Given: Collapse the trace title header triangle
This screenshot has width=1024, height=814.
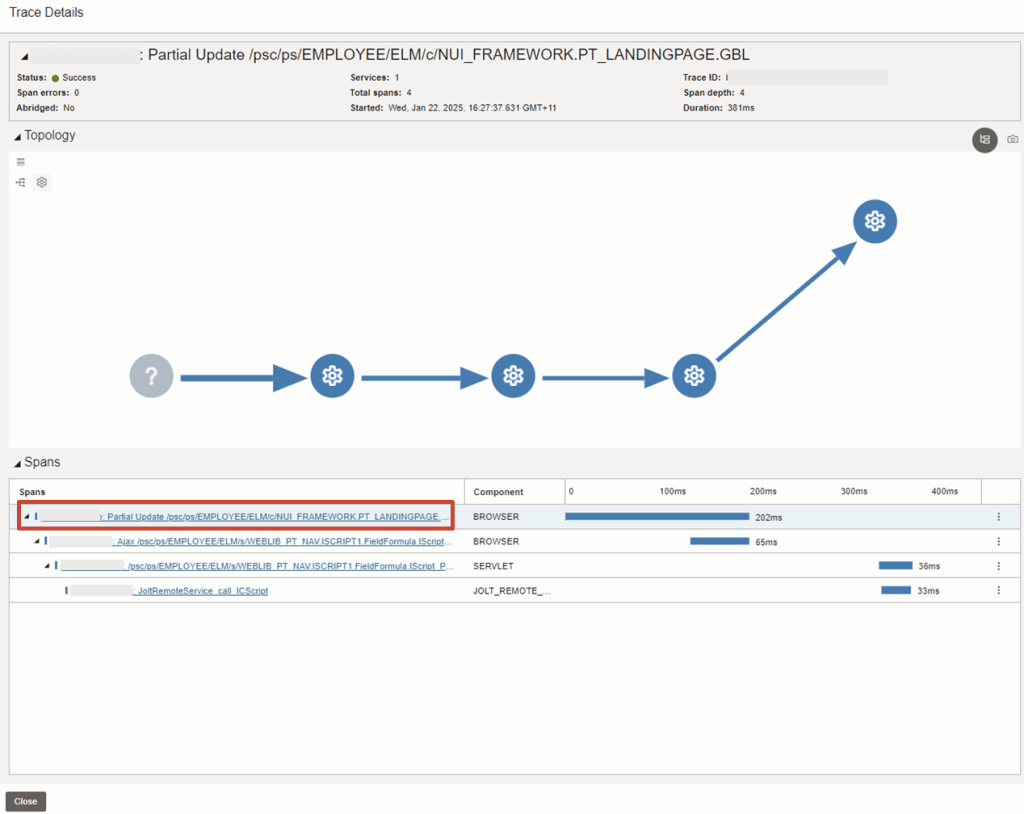Looking at the screenshot, I should pos(25,57).
